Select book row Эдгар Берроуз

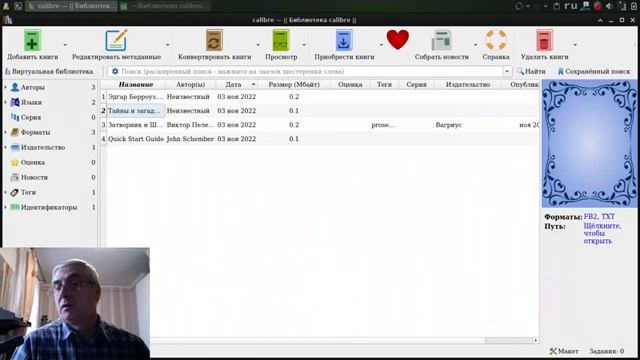tap(320, 97)
